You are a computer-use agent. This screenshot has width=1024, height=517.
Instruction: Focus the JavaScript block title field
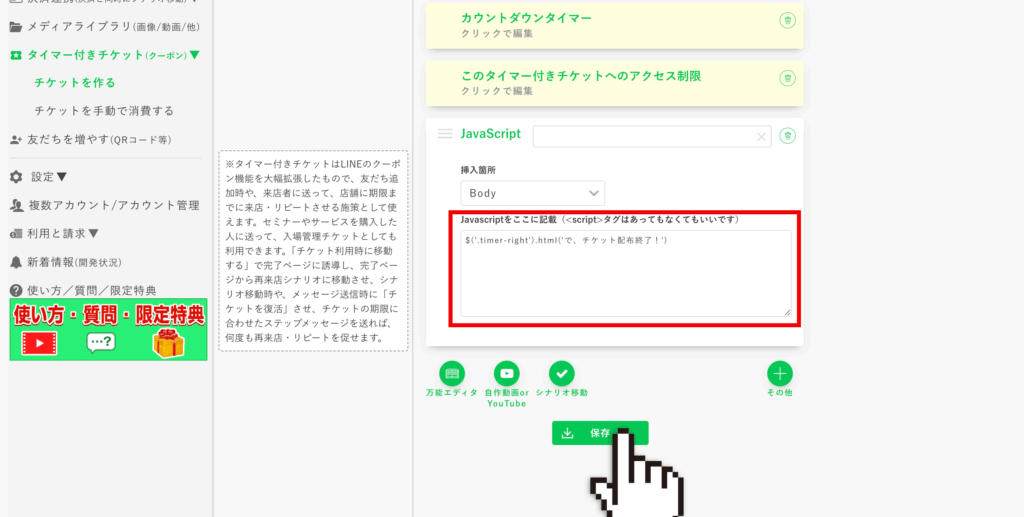tap(652, 136)
